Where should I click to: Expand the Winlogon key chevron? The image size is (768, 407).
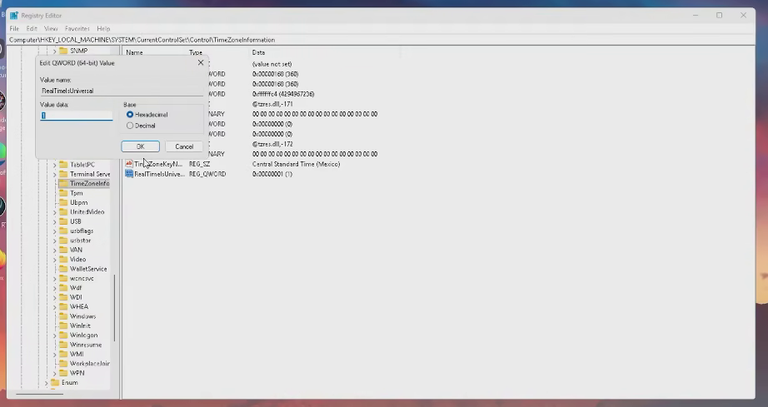click(55, 335)
